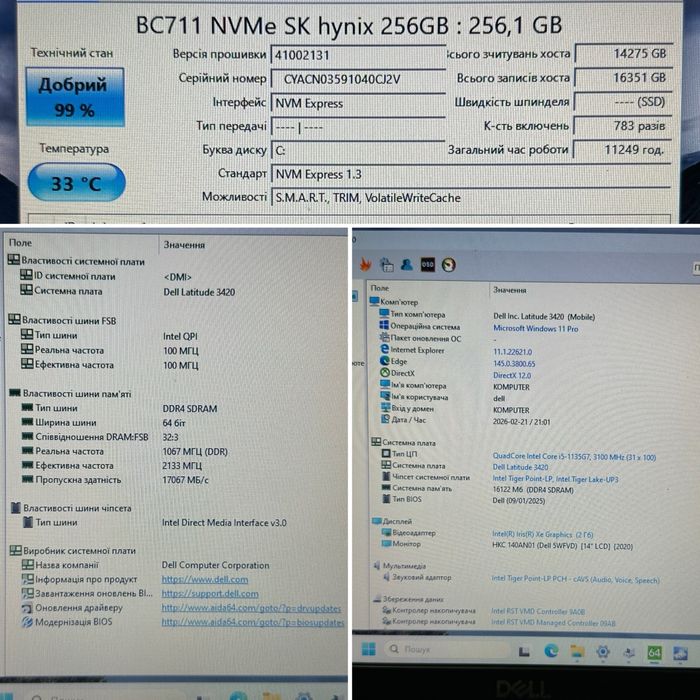Select the firmware version field 41002131

tap(358, 55)
